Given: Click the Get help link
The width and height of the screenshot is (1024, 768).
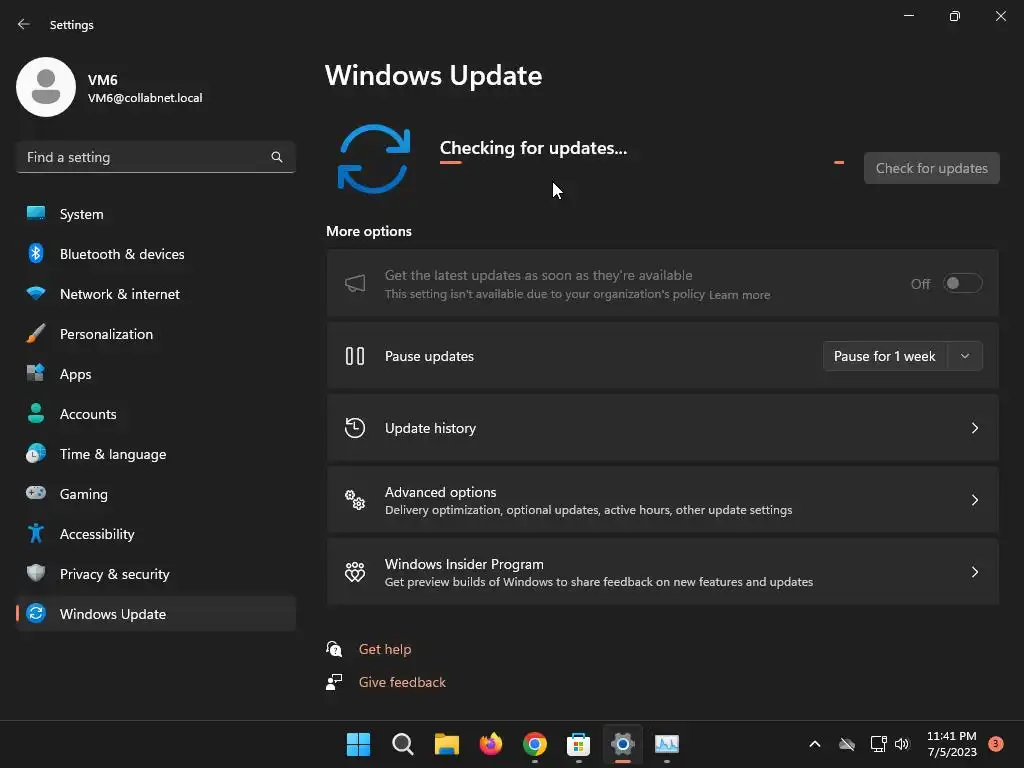Looking at the screenshot, I should coord(385,648).
